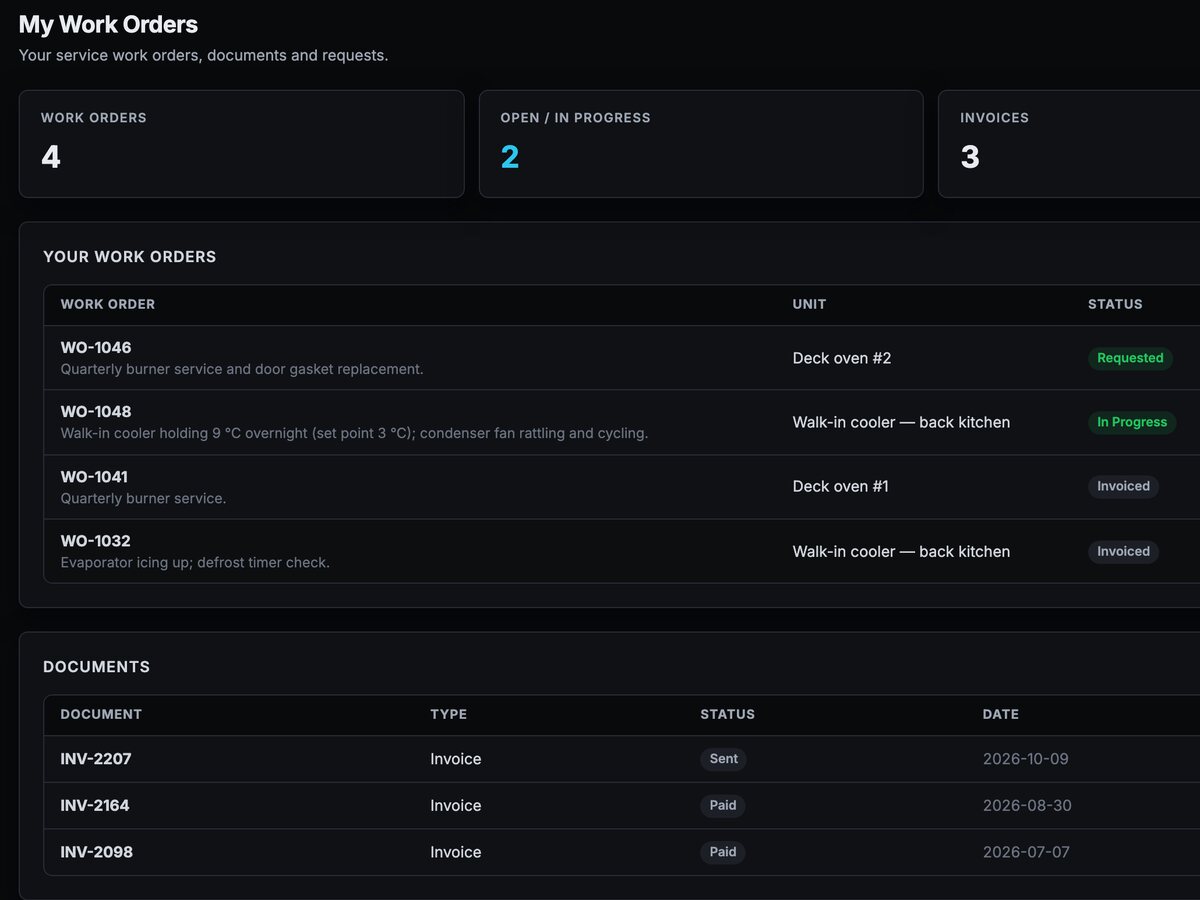Click the Invoice type for INV-2098
Image resolution: width=1200 pixels, height=900 pixels.
456,852
